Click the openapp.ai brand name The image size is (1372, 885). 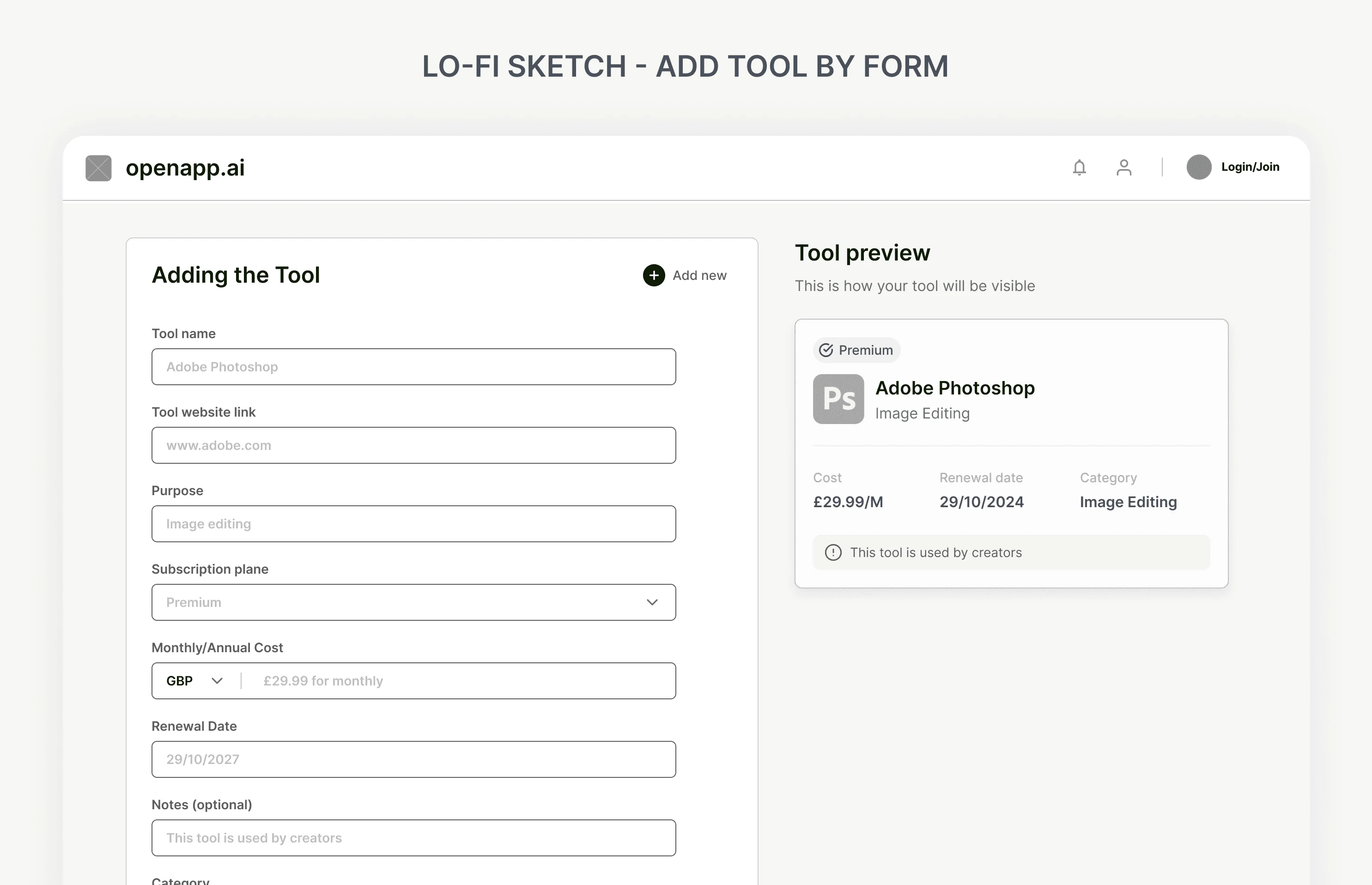(185, 168)
